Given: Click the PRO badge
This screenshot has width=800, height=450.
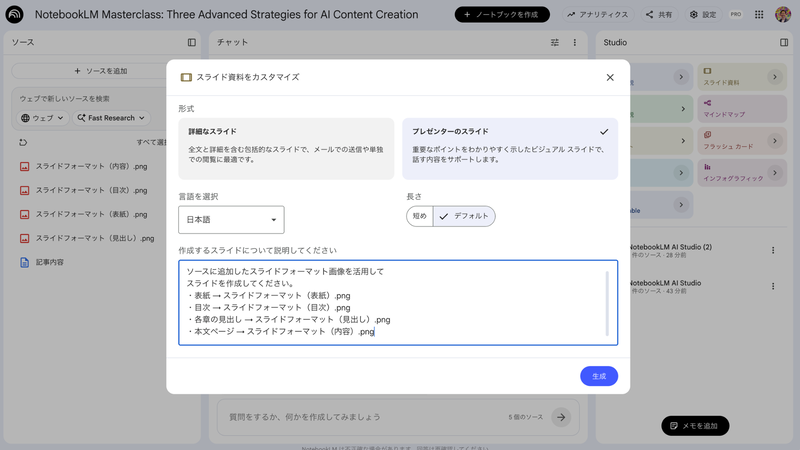Looking at the screenshot, I should [735, 14].
